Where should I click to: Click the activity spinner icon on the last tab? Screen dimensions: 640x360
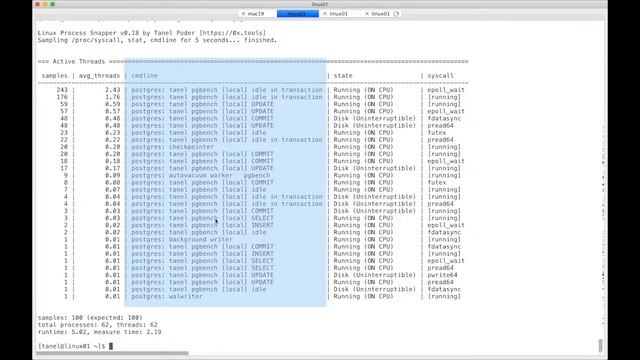[396, 14]
